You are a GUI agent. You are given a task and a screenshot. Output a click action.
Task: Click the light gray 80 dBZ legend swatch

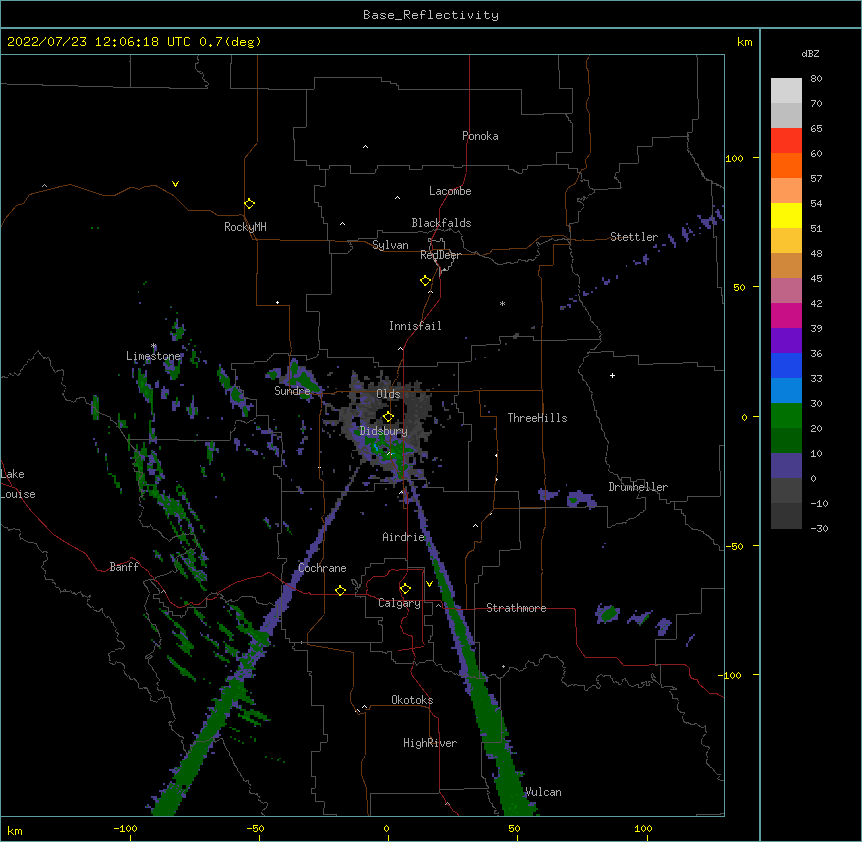pyautogui.click(x=786, y=91)
